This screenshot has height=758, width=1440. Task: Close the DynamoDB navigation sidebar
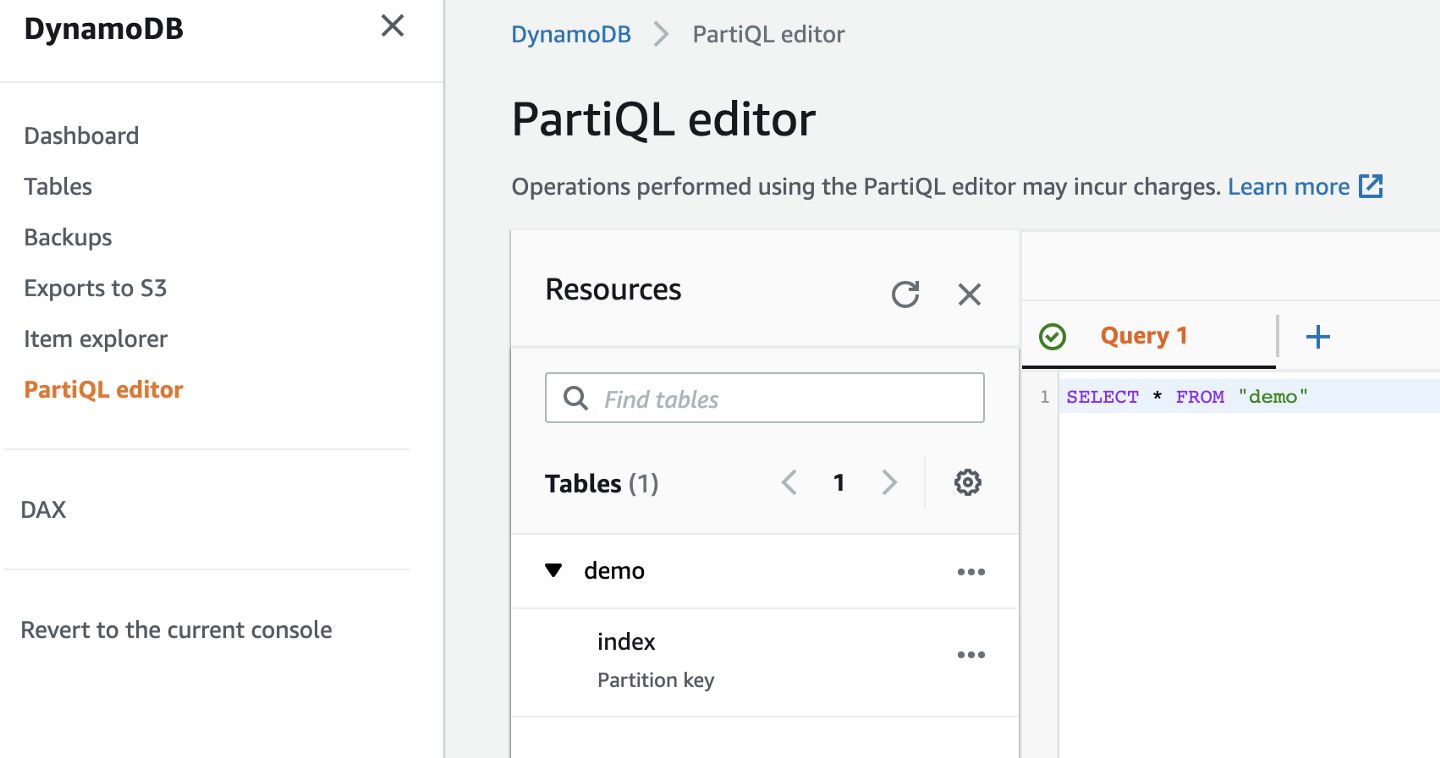click(393, 27)
